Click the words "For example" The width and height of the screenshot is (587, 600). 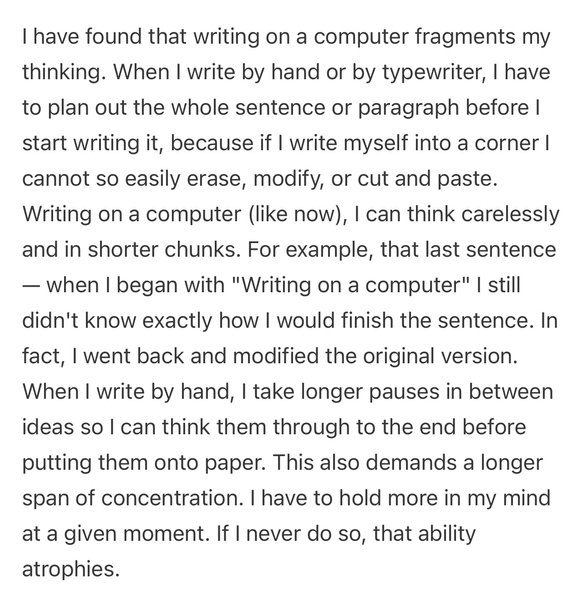(x=309, y=250)
